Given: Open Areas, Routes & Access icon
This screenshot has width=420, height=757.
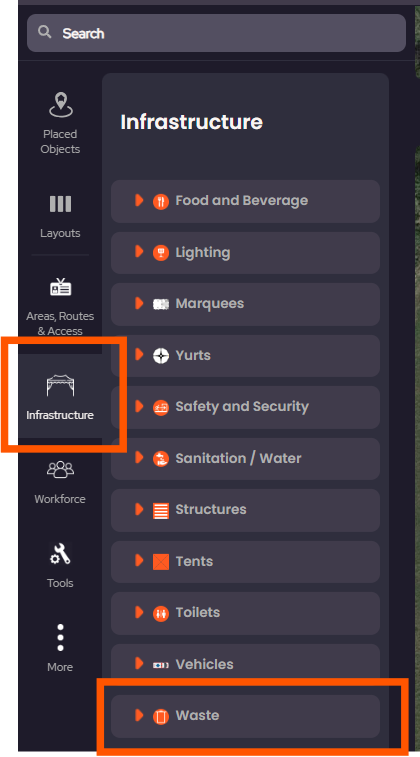Looking at the screenshot, I should coord(60,287).
